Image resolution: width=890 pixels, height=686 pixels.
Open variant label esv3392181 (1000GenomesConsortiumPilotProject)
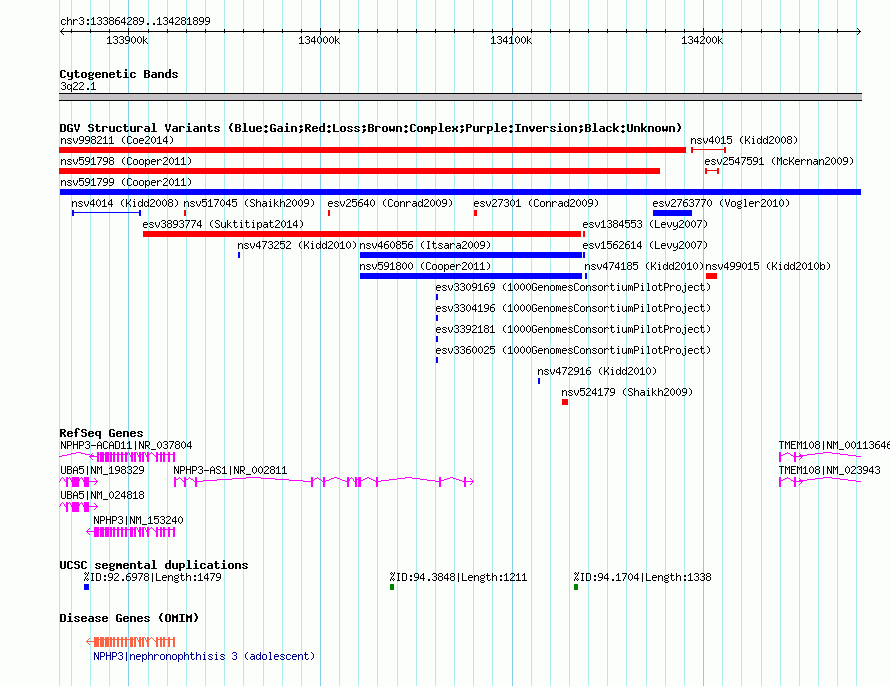(x=573, y=329)
